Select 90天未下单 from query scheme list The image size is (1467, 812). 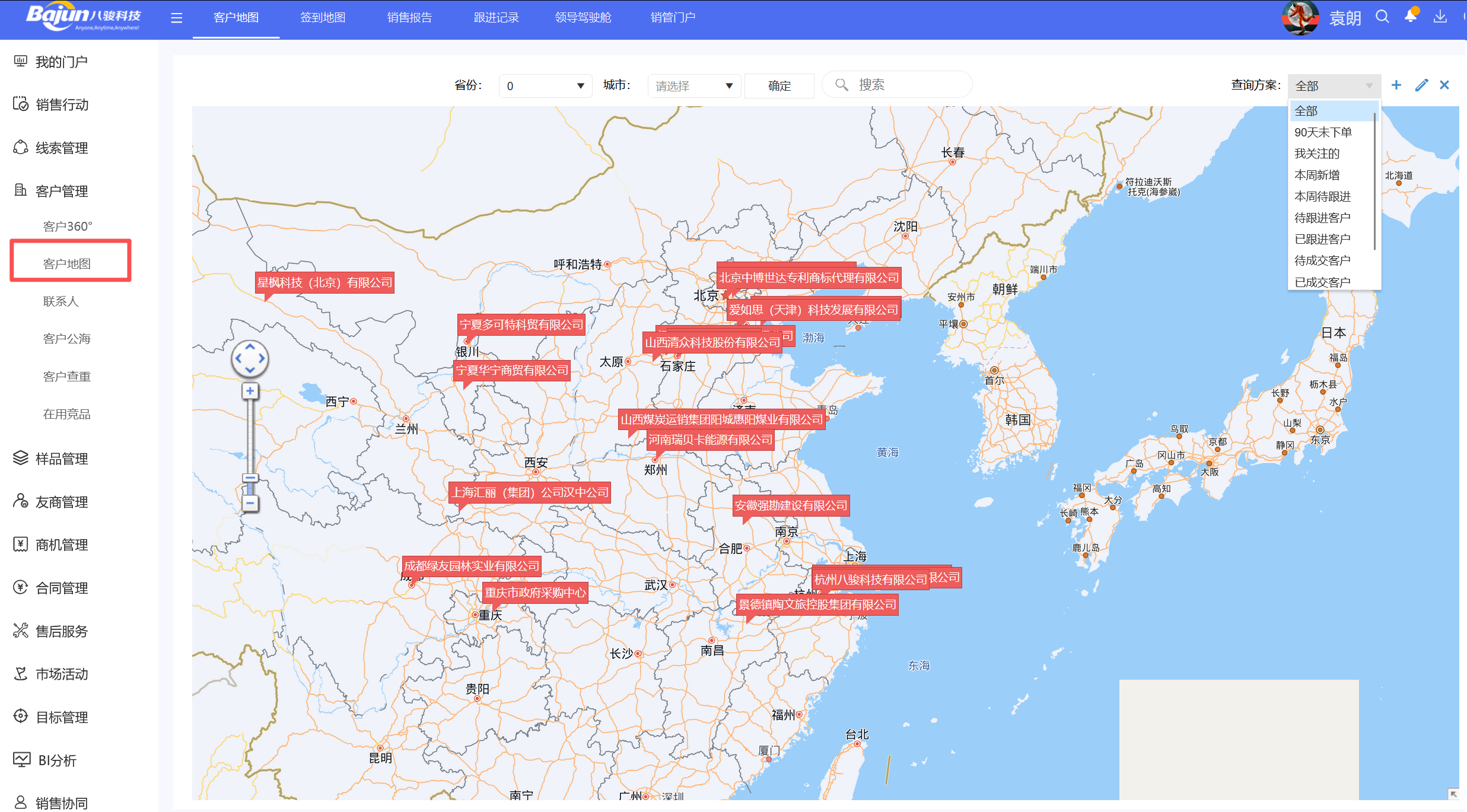pyautogui.click(x=1322, y=132)
